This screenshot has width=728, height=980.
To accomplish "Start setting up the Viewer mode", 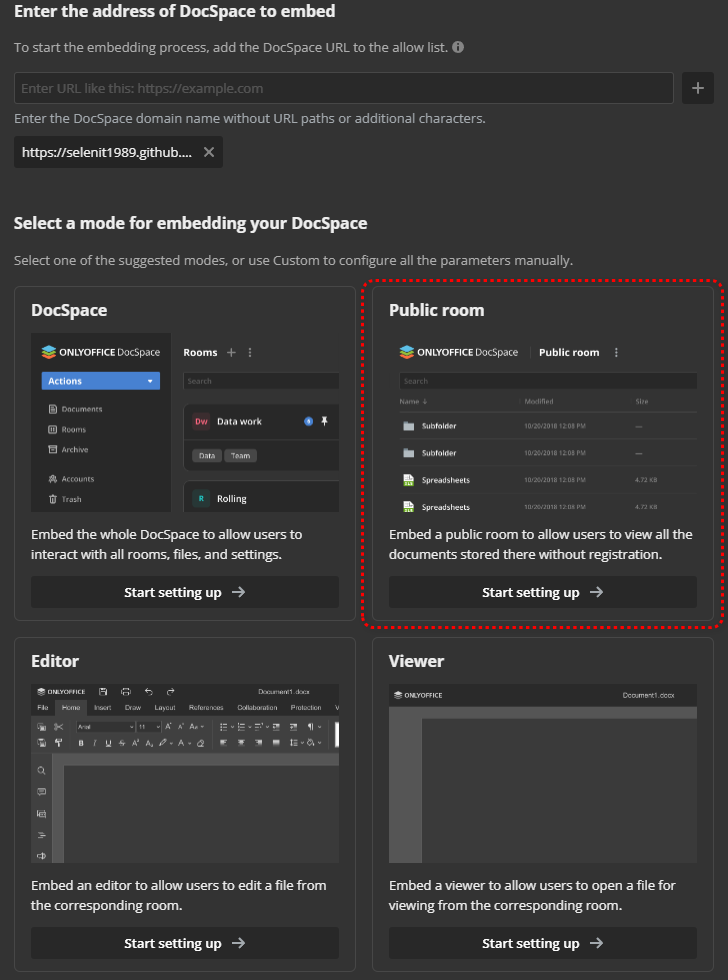I will pyautogui.click(x=542, y=943).
